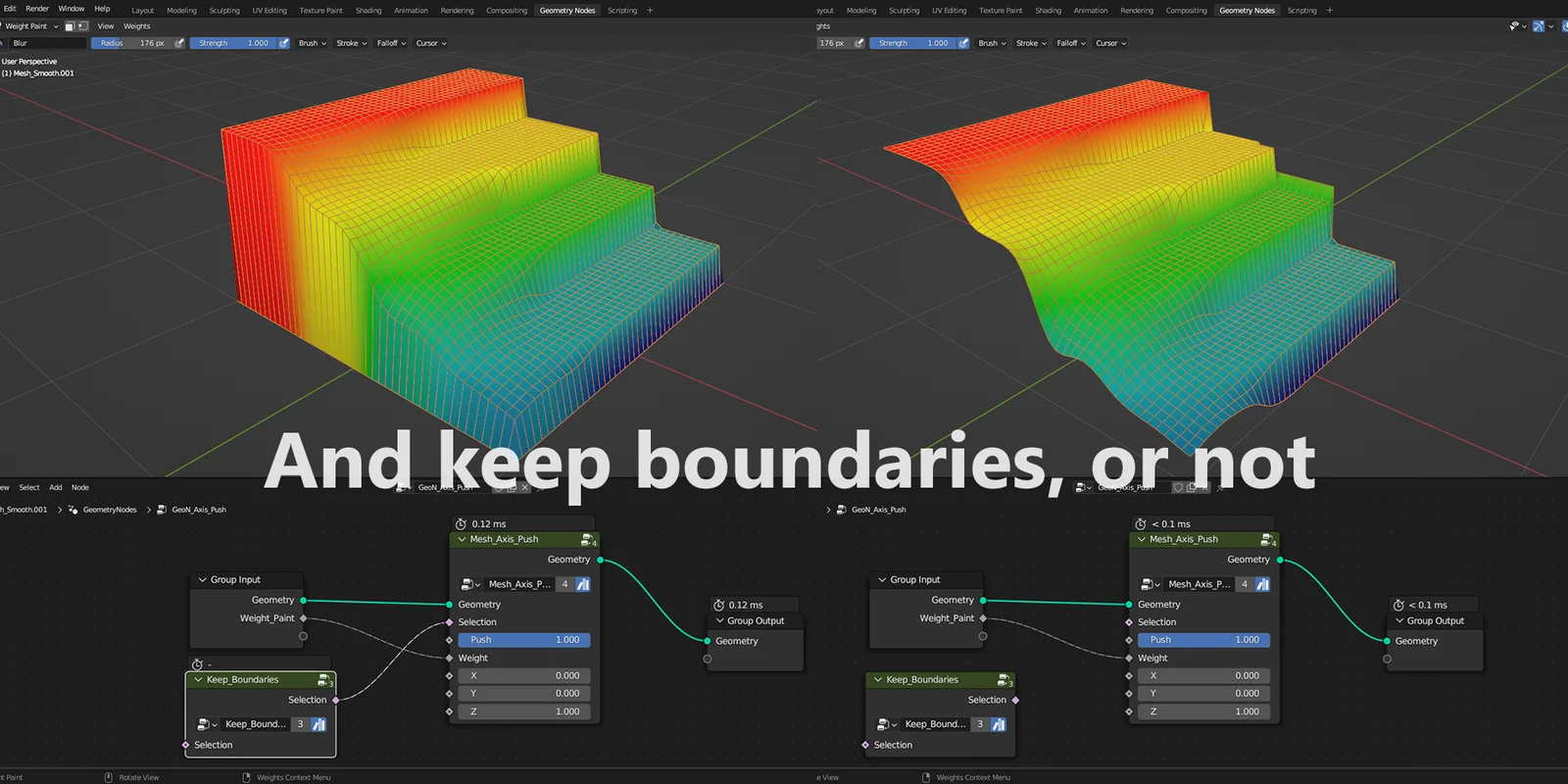The image size is (1568, 784).
Task: Open the Render menu
Action: pyautogui.click(x=37, y=9)
